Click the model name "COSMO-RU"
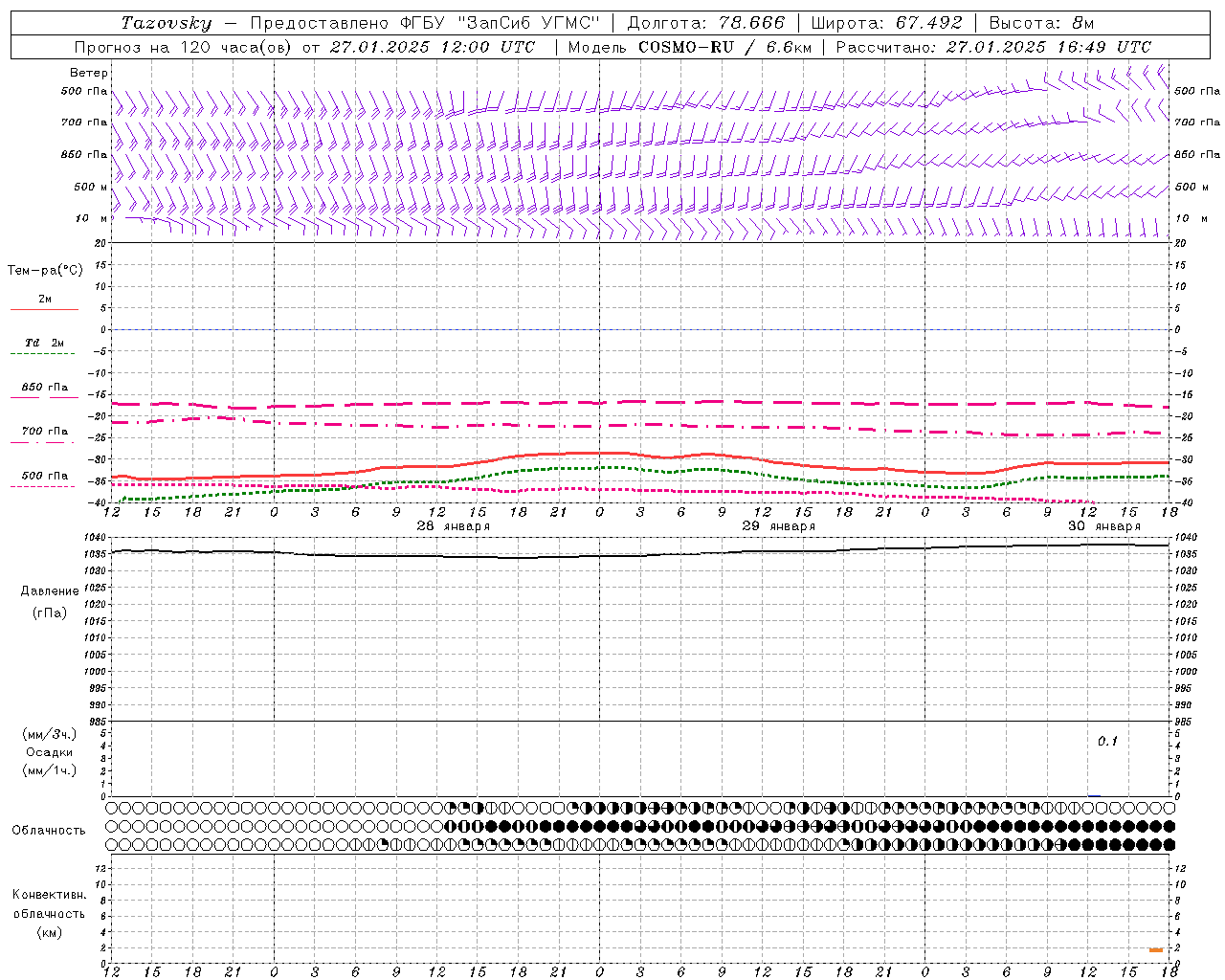The height and width of the screenshot is (980, 1225). (686, 47)
